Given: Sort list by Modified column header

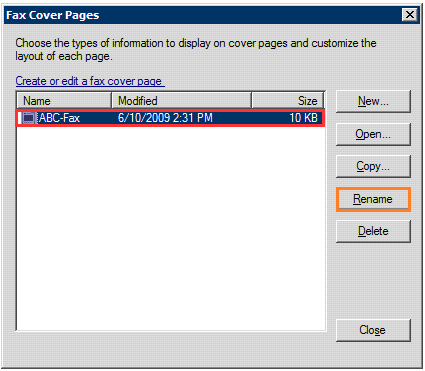Looking at the screenshot, I should tap(181, 101).
